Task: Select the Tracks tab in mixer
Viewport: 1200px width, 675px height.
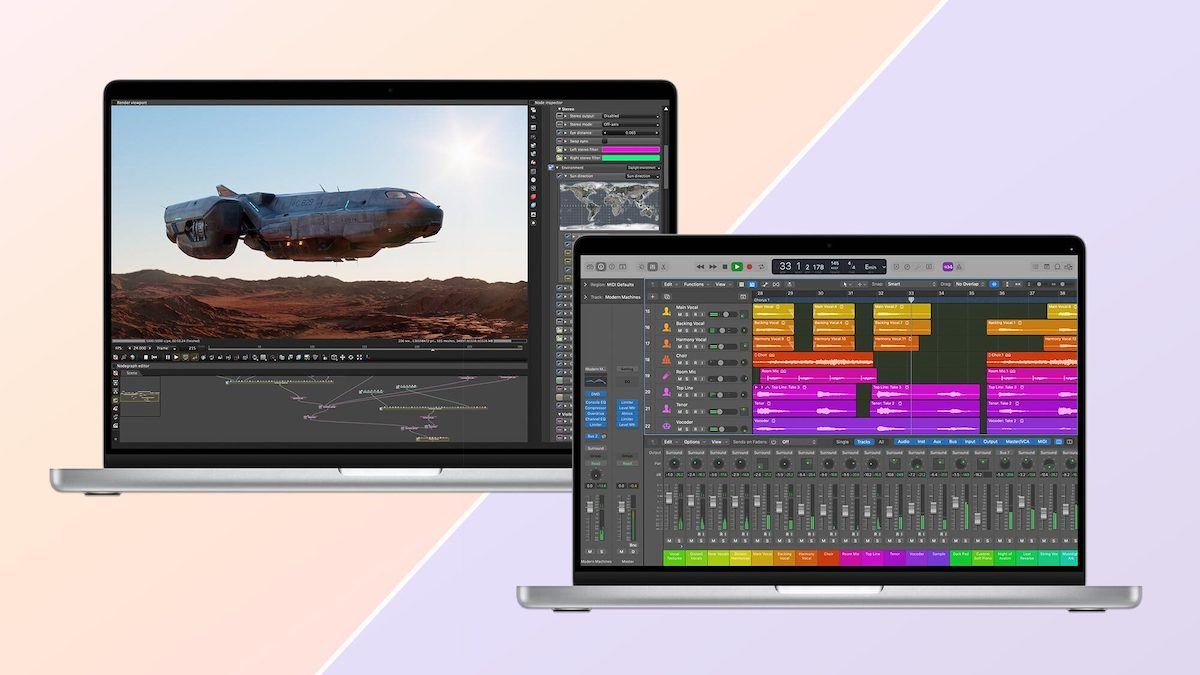Action: 863,441
